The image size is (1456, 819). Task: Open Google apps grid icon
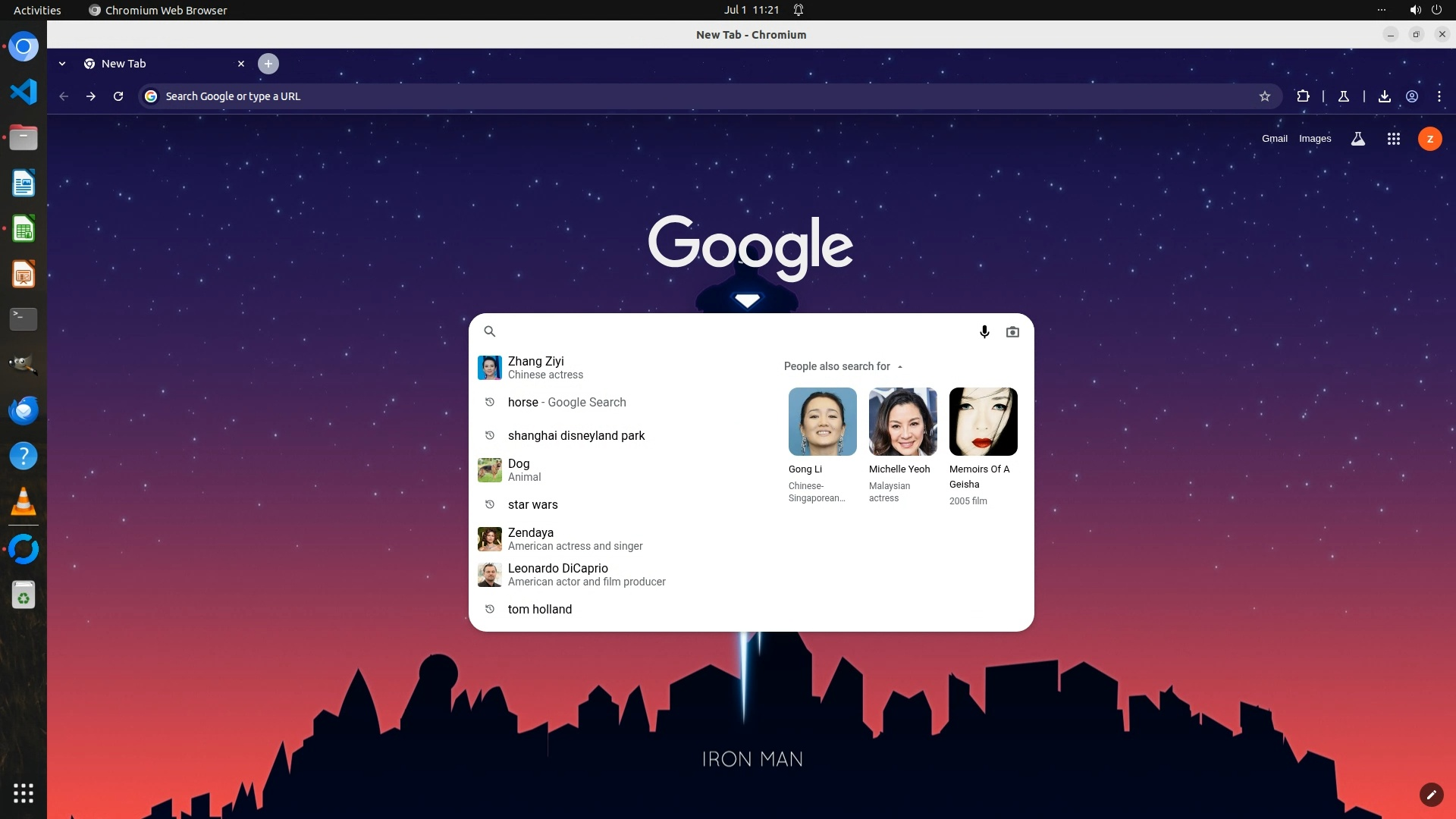1393,139
